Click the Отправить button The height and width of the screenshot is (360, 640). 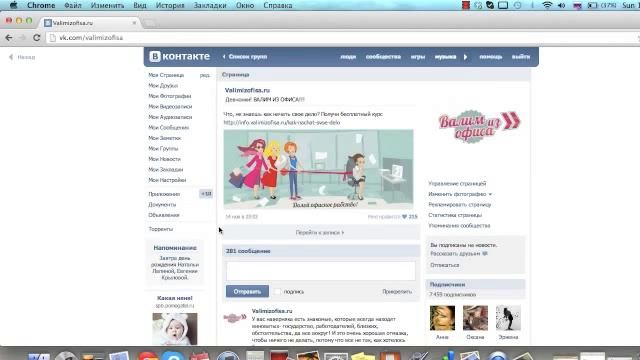pyautogui.click(x=247, y=291)
